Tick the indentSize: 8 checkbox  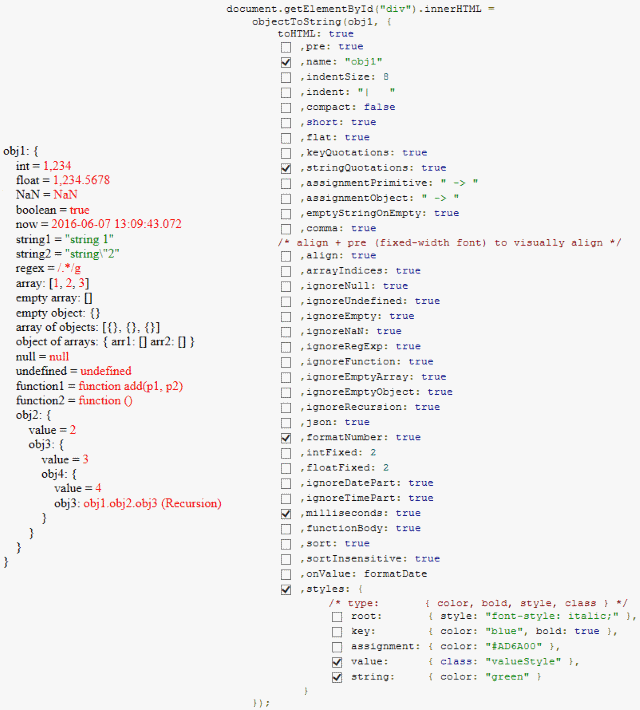[286, 77]
